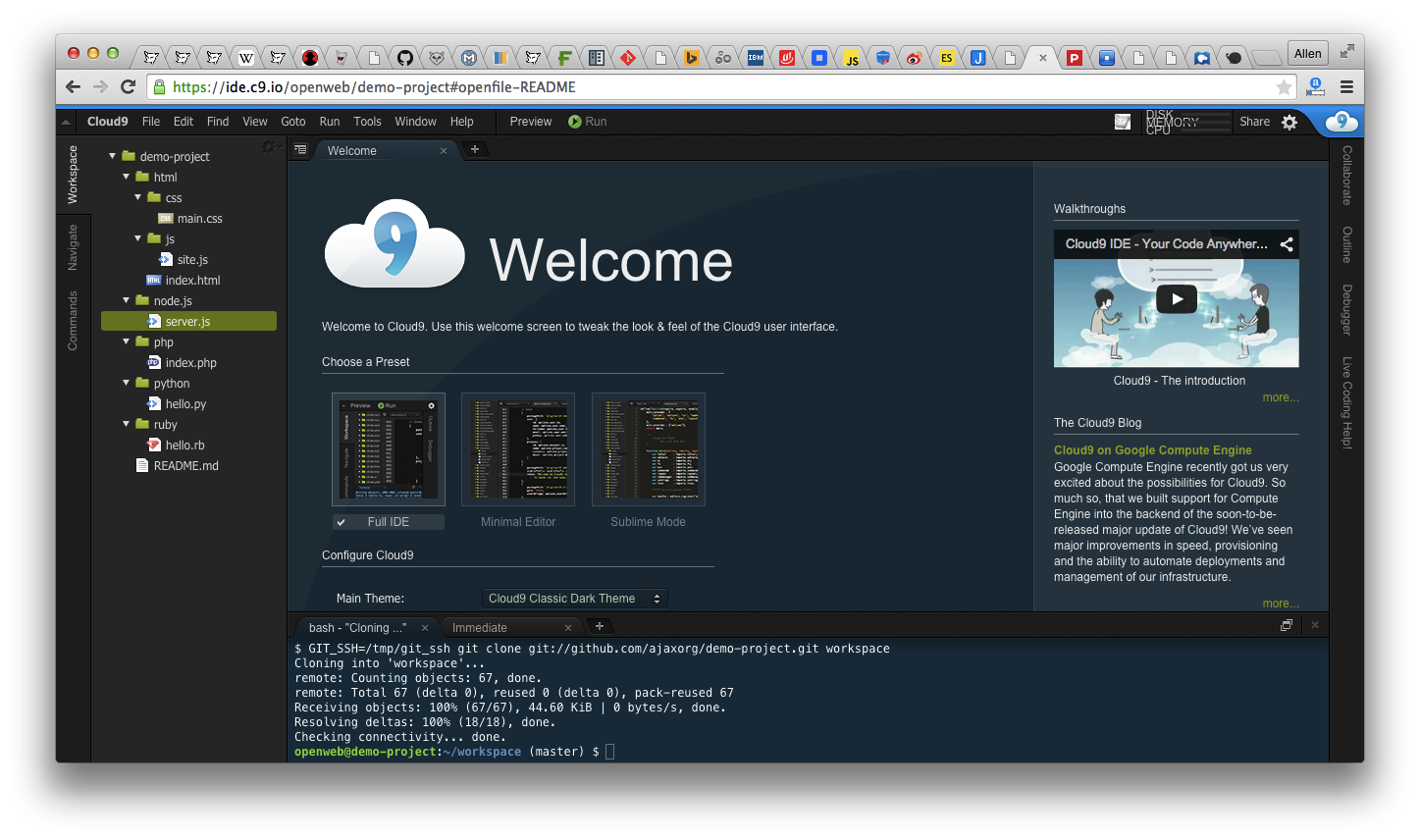Open Cloud9 on Google Compute Engine post
The width and height of the screenshot is (1420, 840).
[x=1152, y=450]
